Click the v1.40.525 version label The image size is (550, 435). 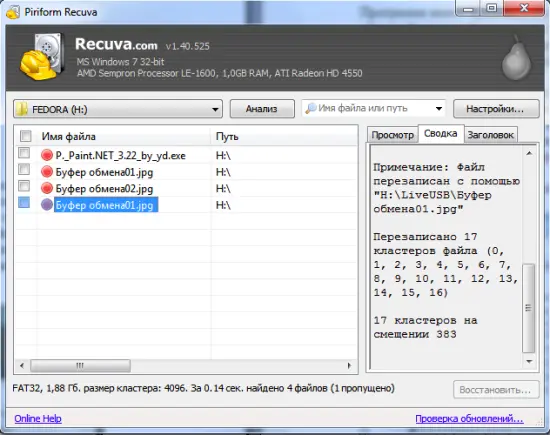tap(188, 46)
